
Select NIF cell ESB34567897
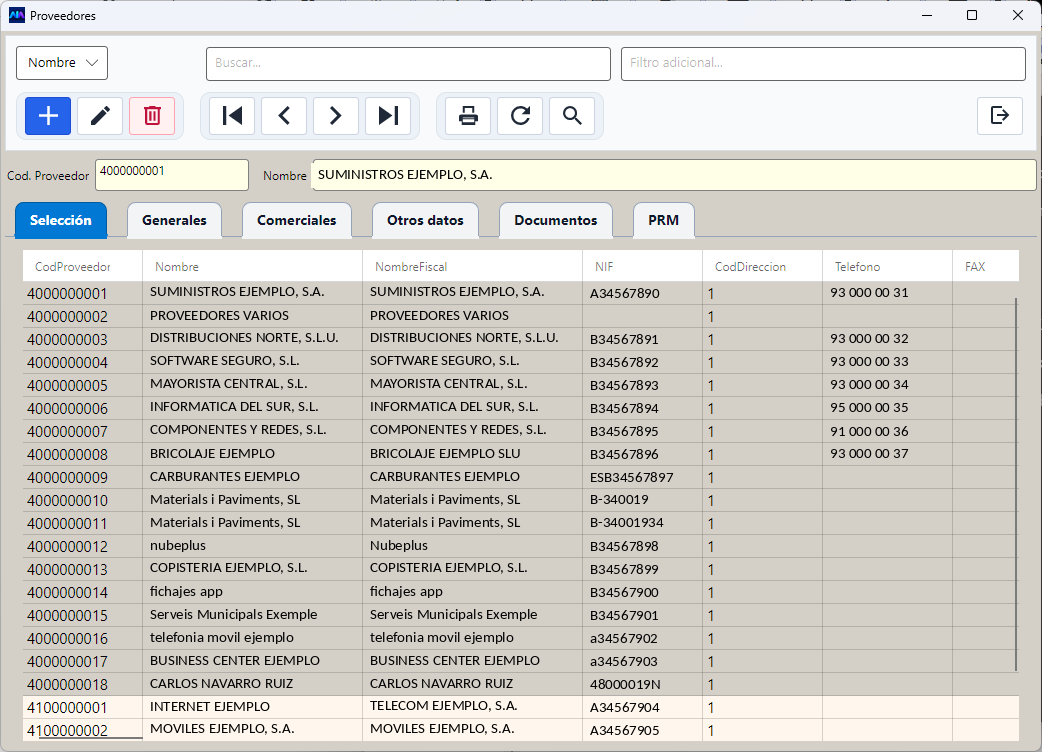point(643,477)
